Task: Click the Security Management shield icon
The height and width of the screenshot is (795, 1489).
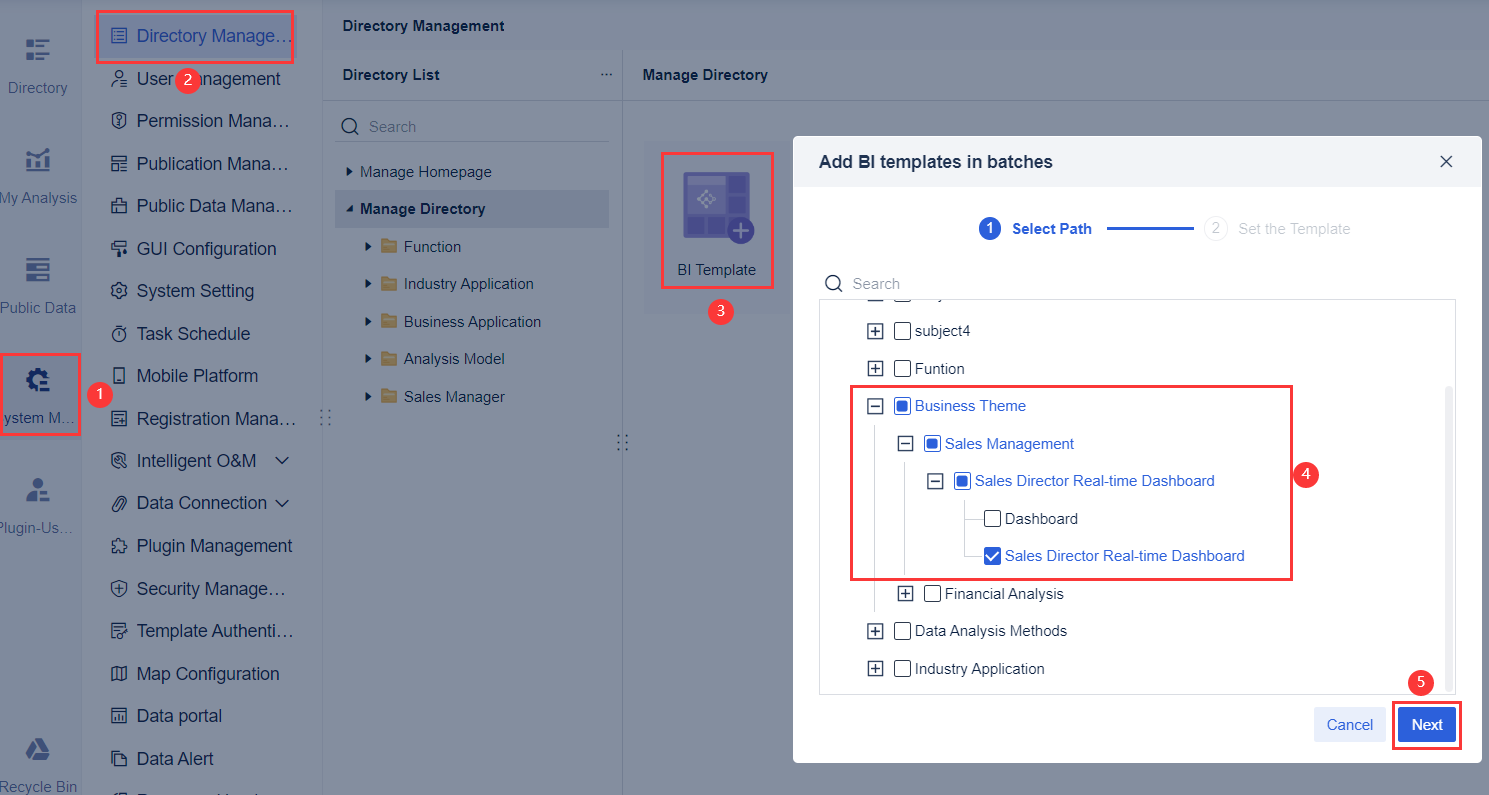Action: pyautogui.click(x=119, y=589)
